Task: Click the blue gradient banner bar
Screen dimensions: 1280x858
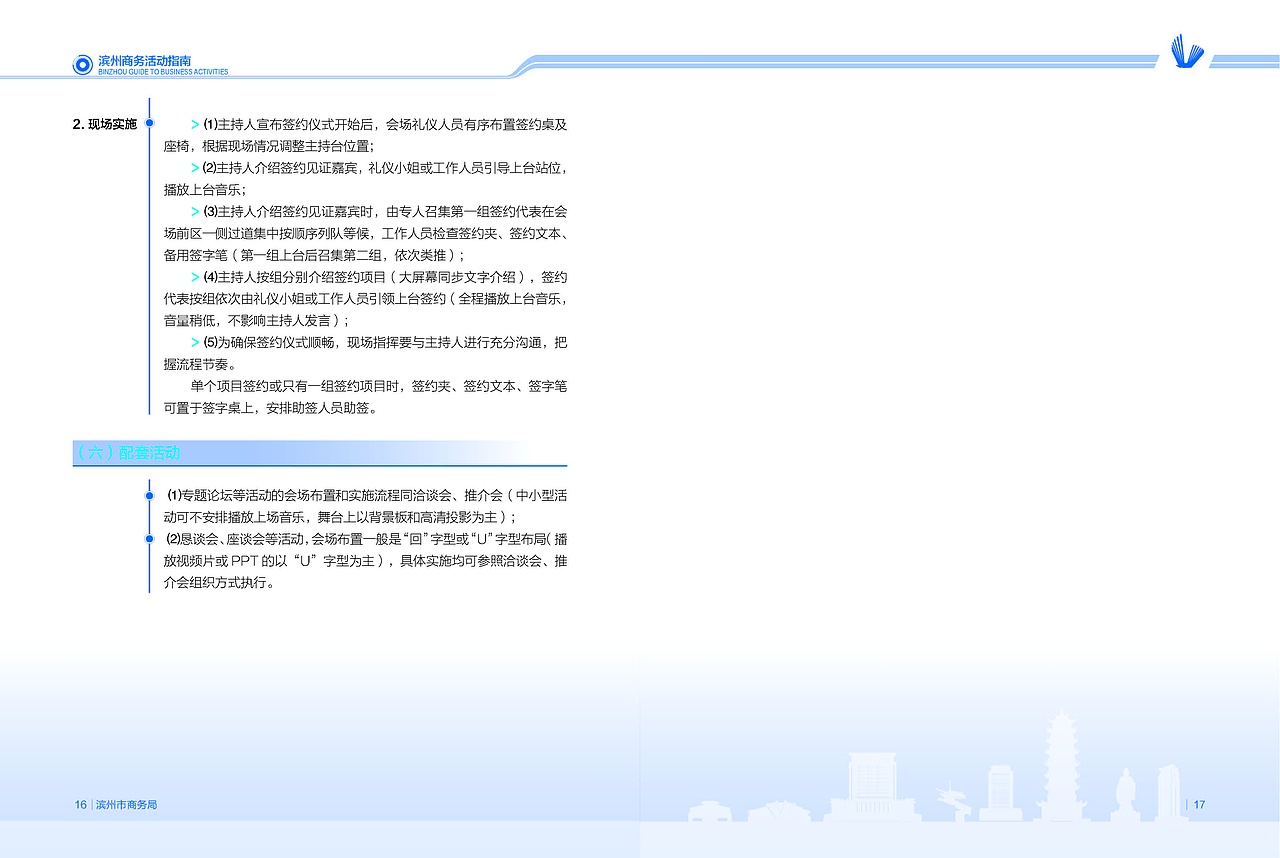Action: click(x=800, y=62)
